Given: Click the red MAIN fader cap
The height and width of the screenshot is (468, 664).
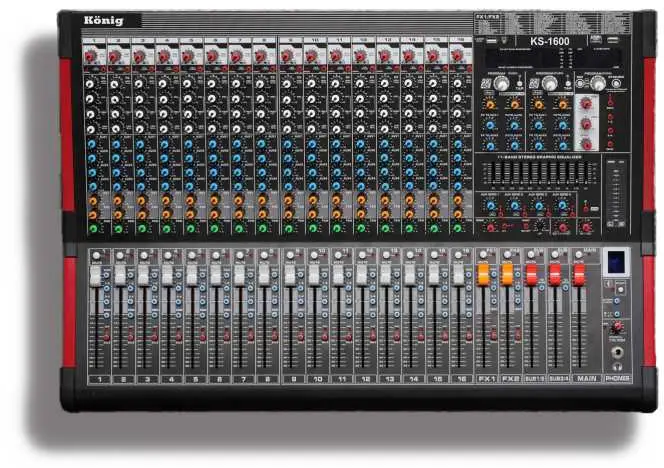Looking at the screenshot, I should click(x=580, y=273).
